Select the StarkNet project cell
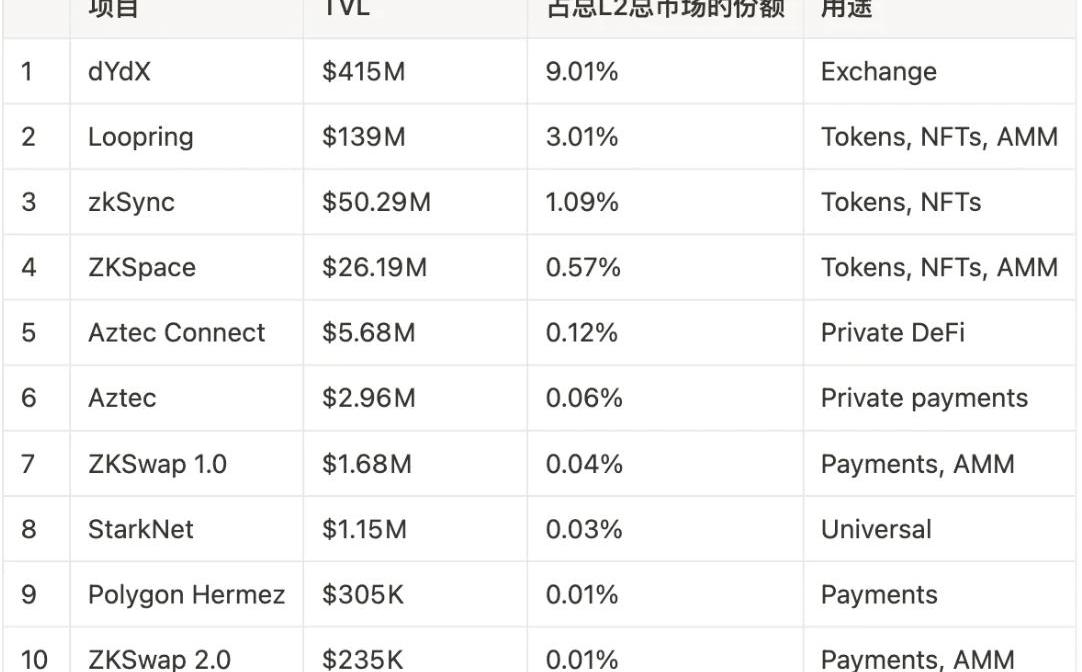Screen dimensions: 1082x672 [x=139, y=529]
